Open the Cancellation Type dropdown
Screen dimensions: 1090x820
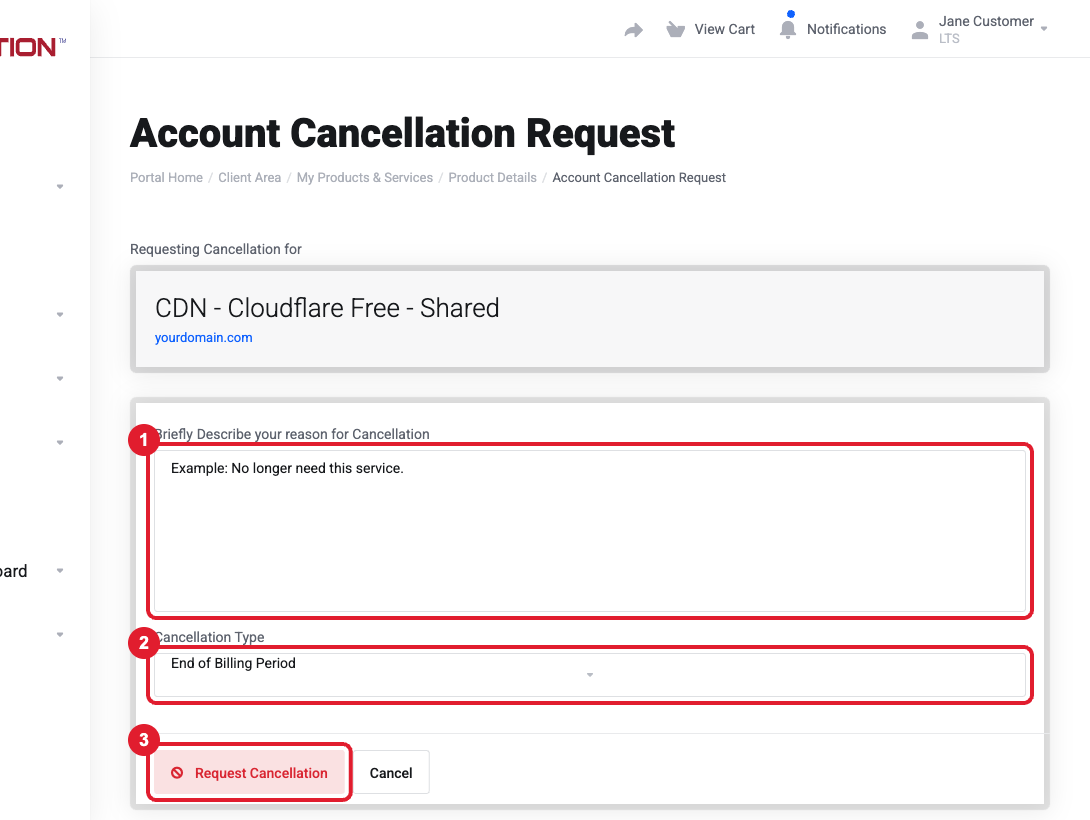tap(589, 674)
